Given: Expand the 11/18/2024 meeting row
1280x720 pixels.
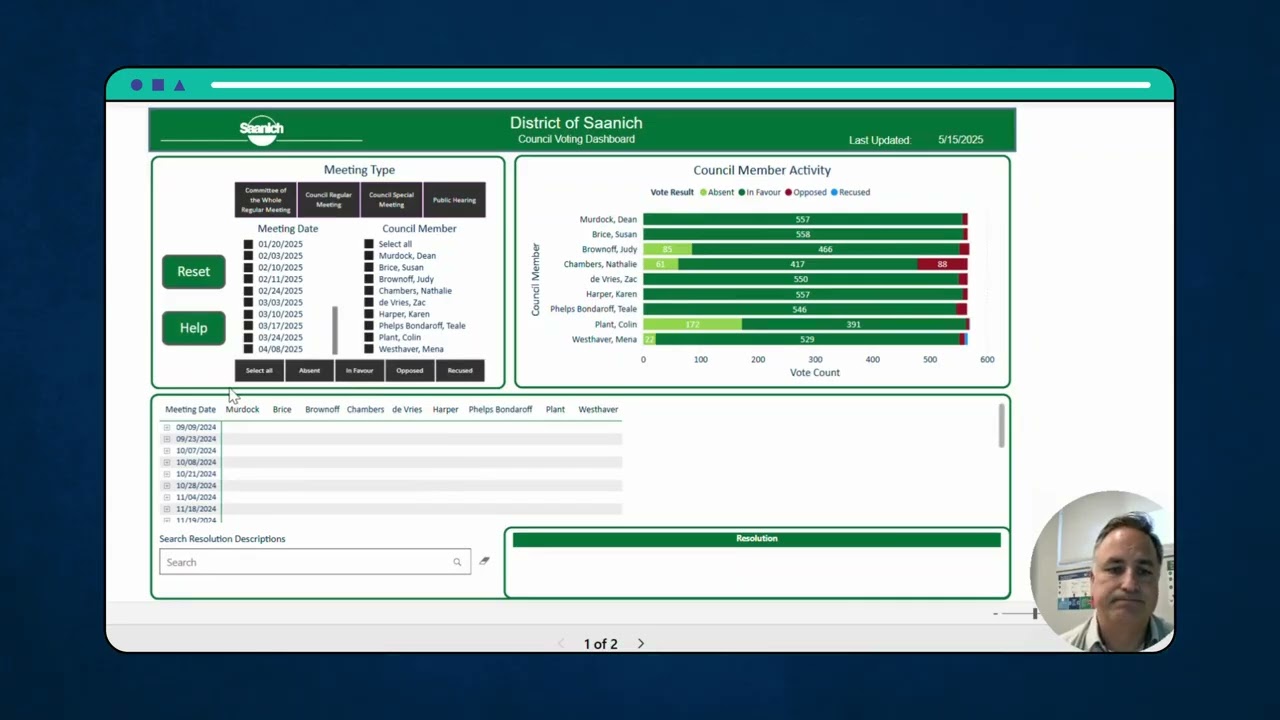Looking at the screenshot, I should 167,509.
